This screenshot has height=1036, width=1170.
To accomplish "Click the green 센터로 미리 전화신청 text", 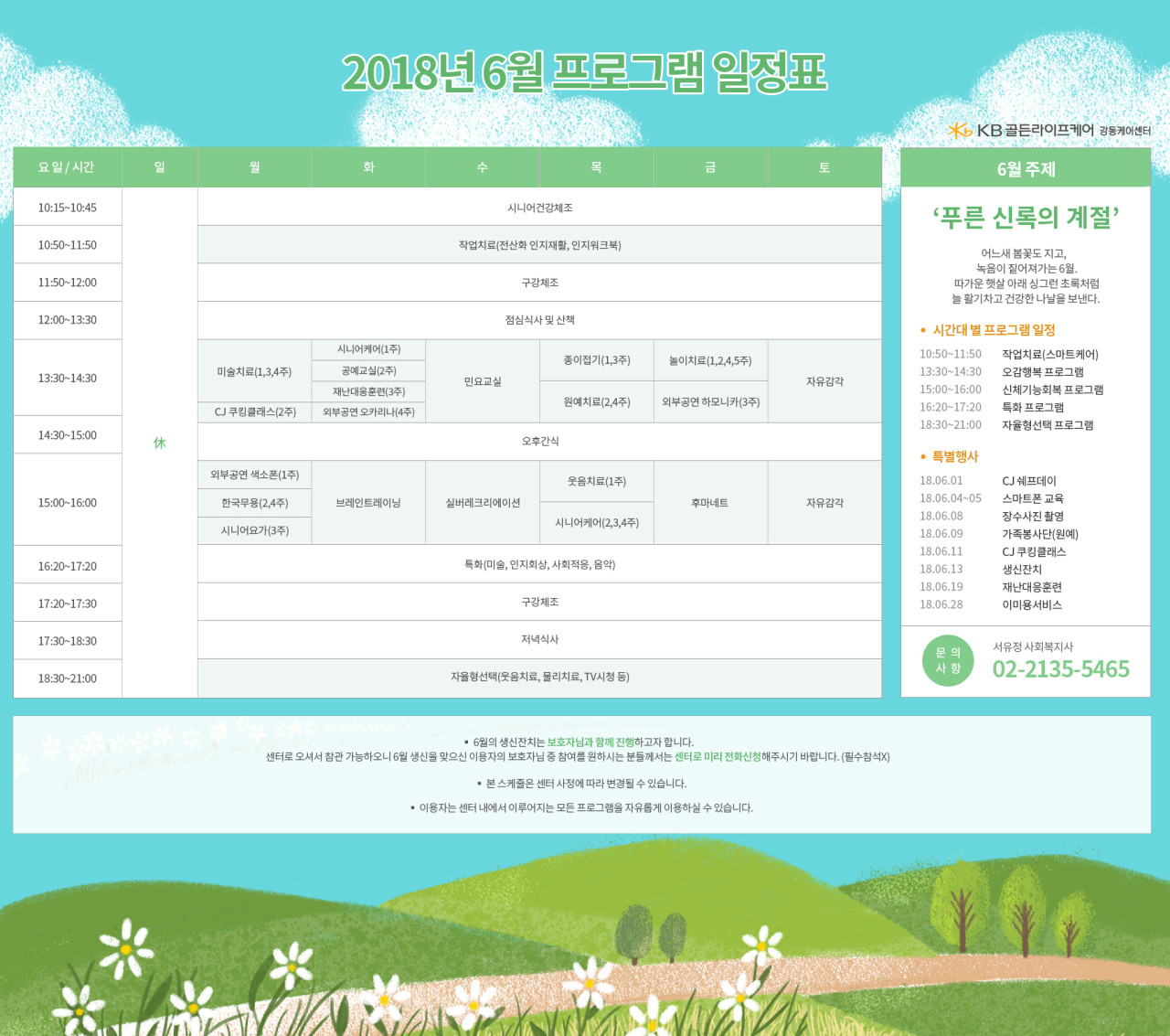I will [x=717, y=757].
